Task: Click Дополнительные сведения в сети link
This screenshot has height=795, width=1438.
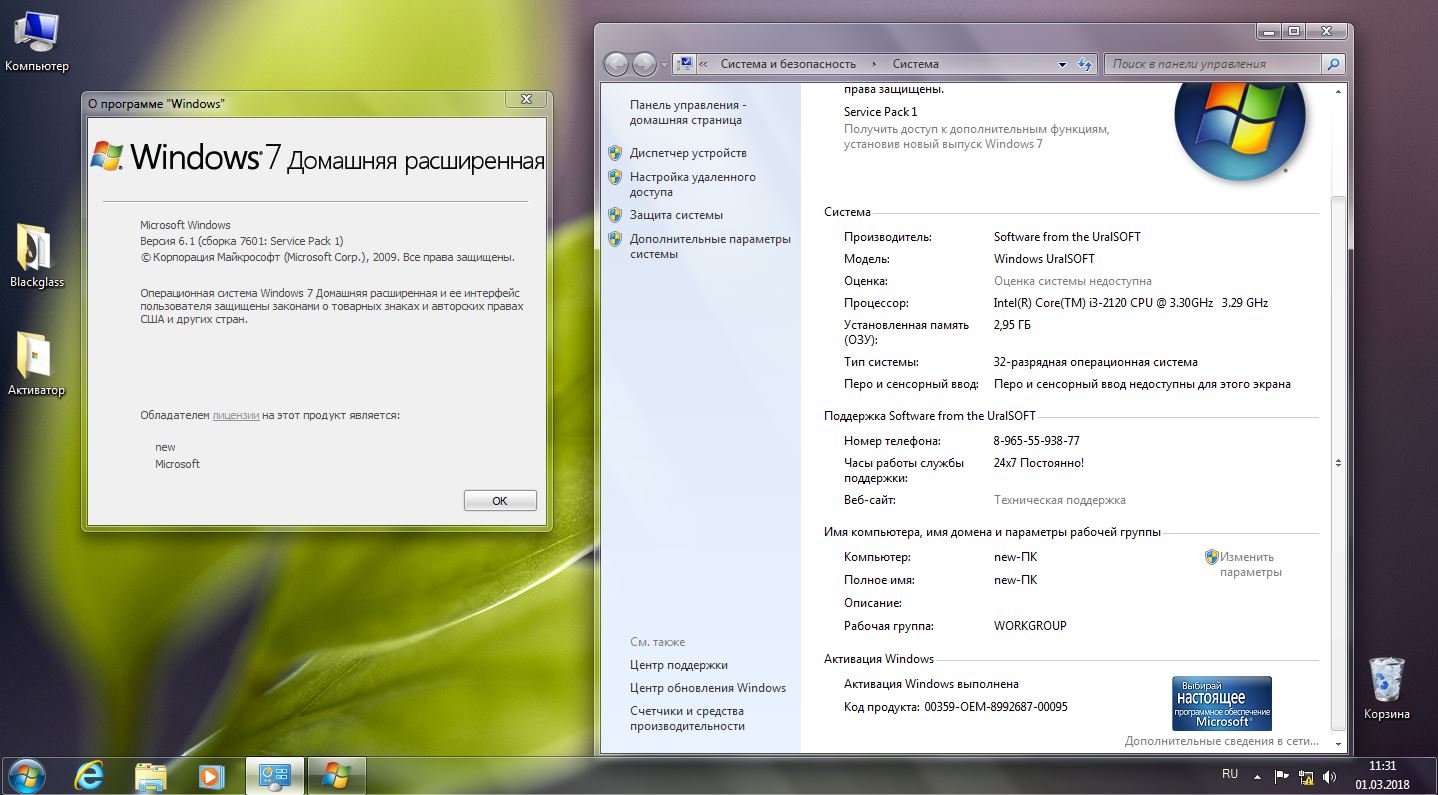Action: tap(1222, 742)
